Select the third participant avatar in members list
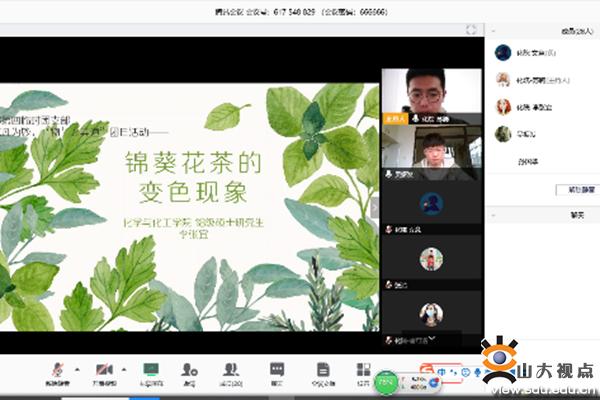 [503, 107]
